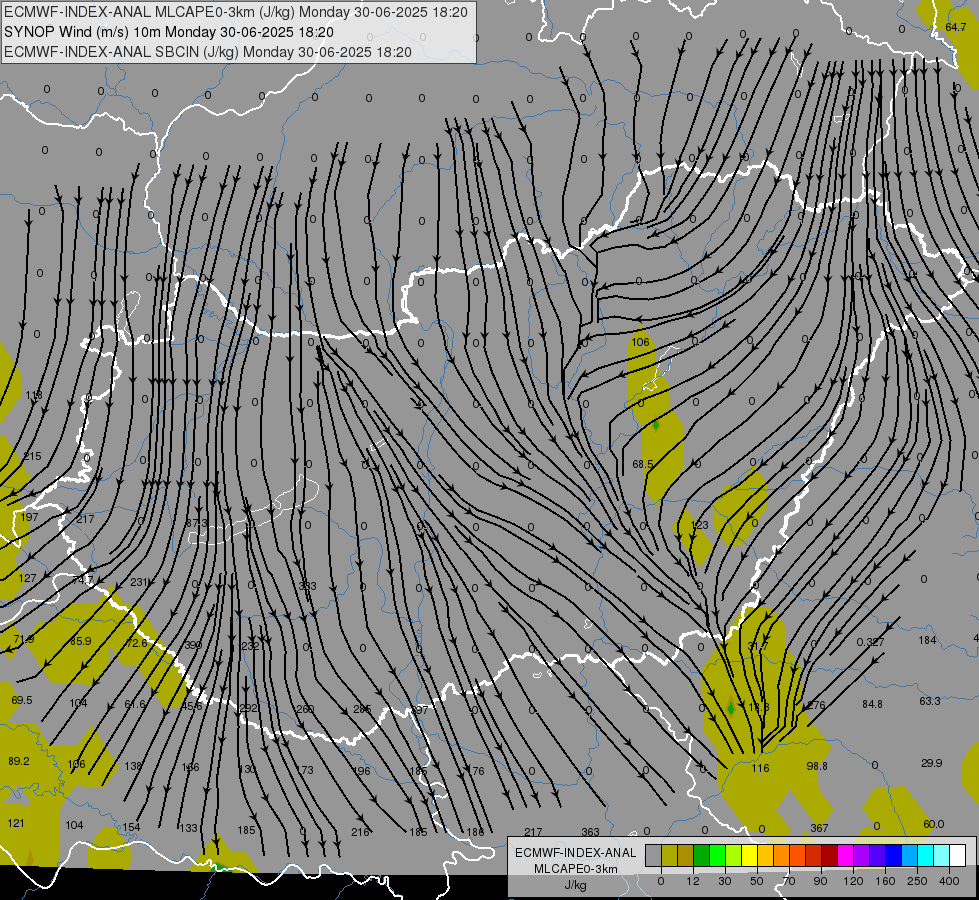
Task: Click the 89.2 value on the map
Action: pyautogui.click(x=19, y=761)
